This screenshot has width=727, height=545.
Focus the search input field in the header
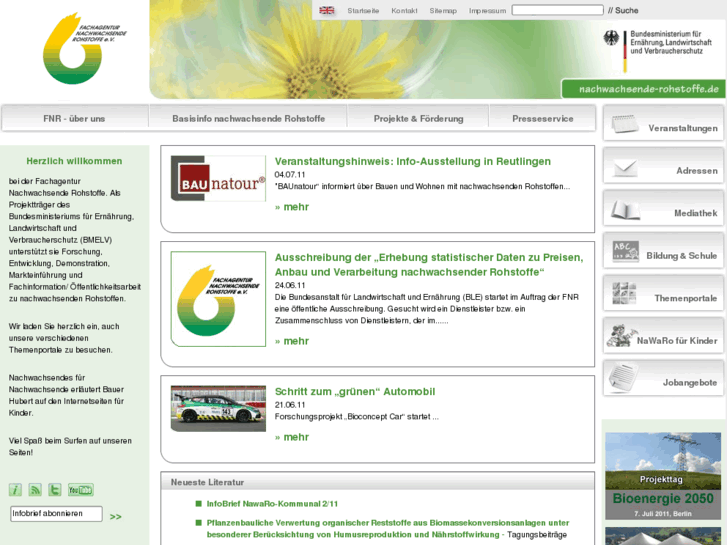click(557, 10)
